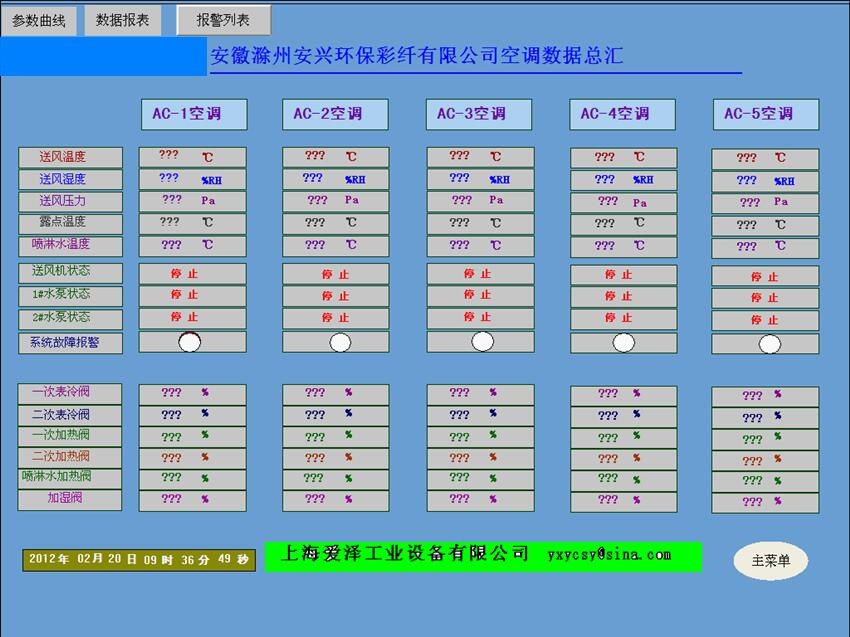Click the date and time display
Viewport: 850px width, 637px height.
(x=139, y=560)
